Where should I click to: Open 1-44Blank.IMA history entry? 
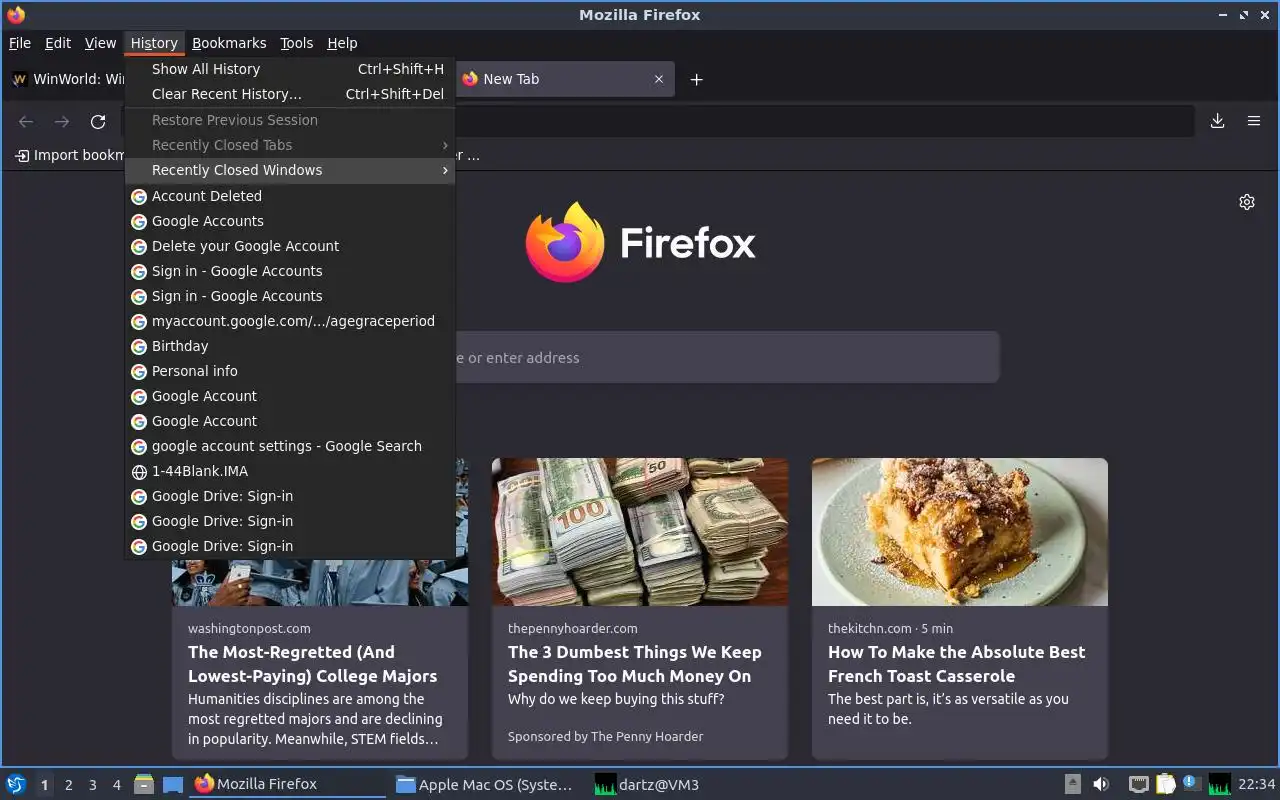[290, 471]
